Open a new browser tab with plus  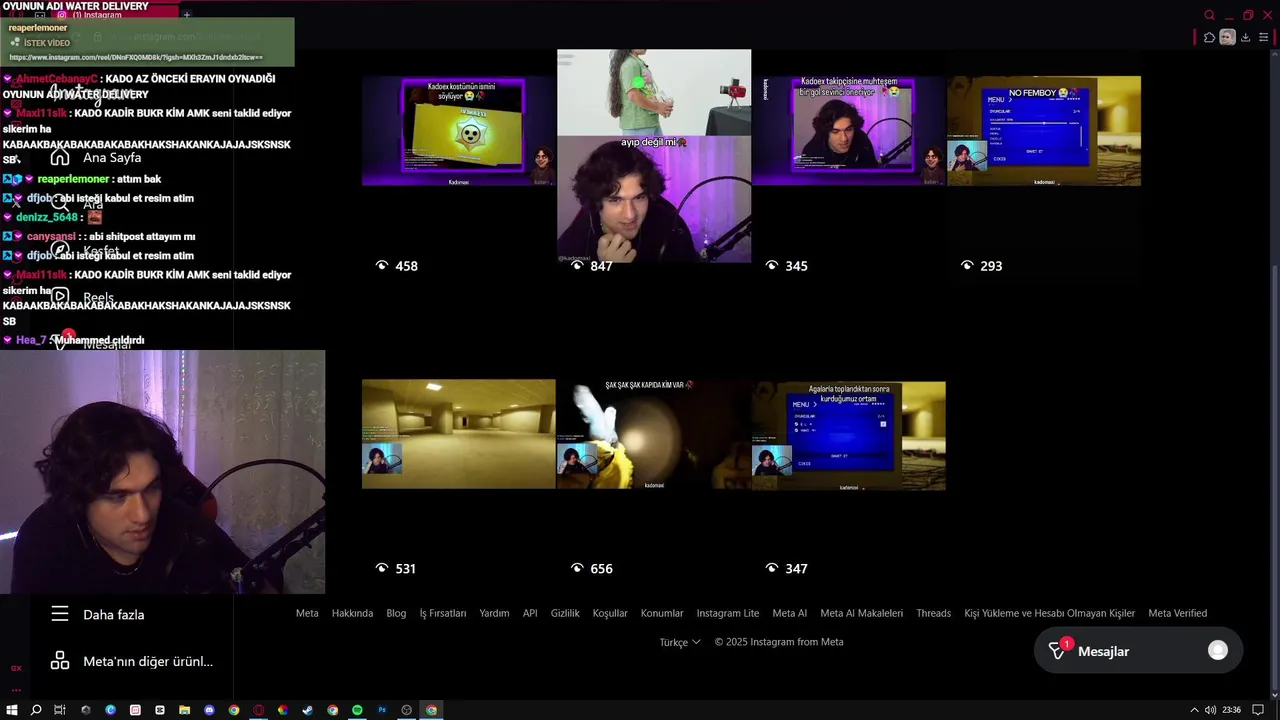pyautogui.click(x=186, y=15)
